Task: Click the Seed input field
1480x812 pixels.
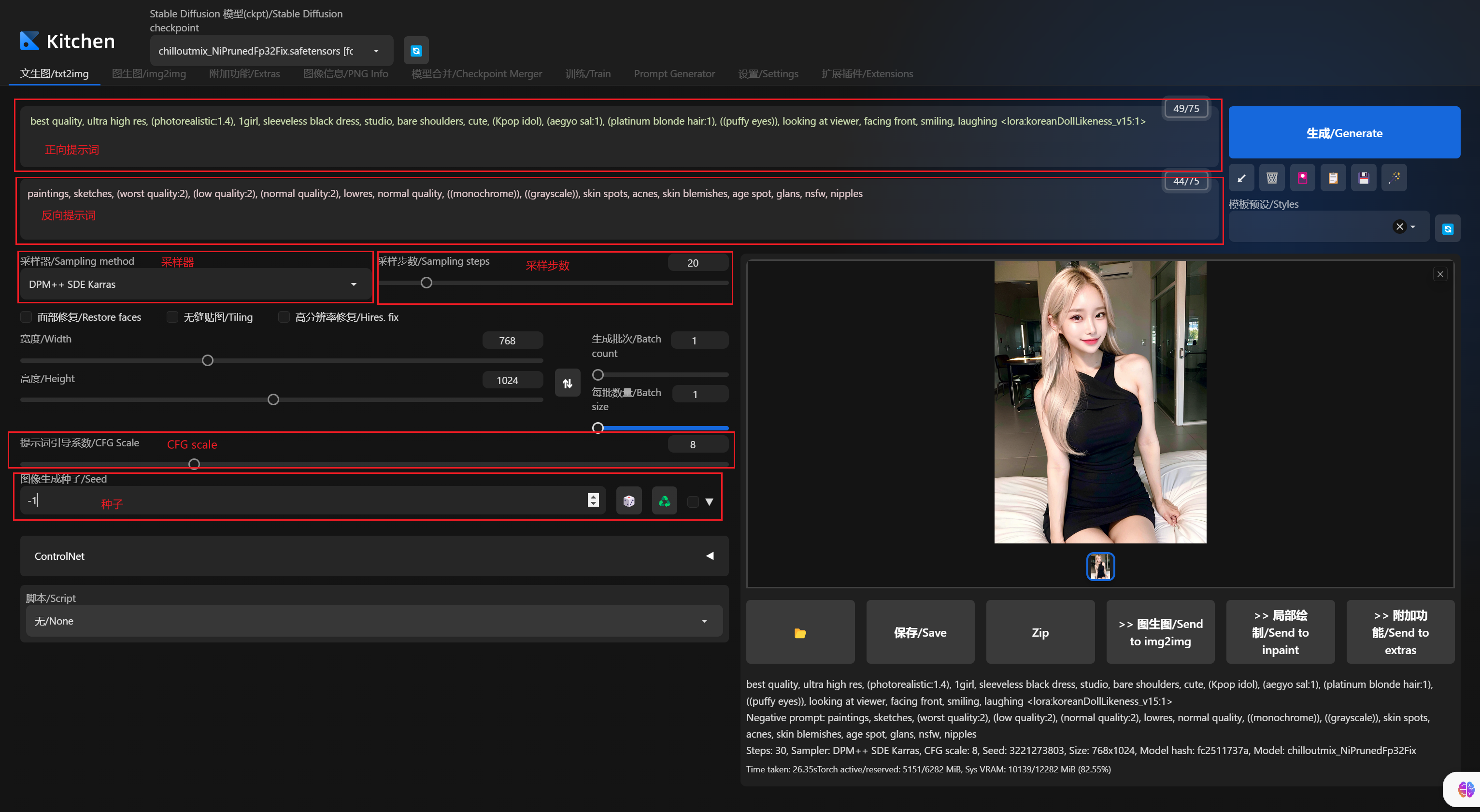Action: click(x=313, y=500)
